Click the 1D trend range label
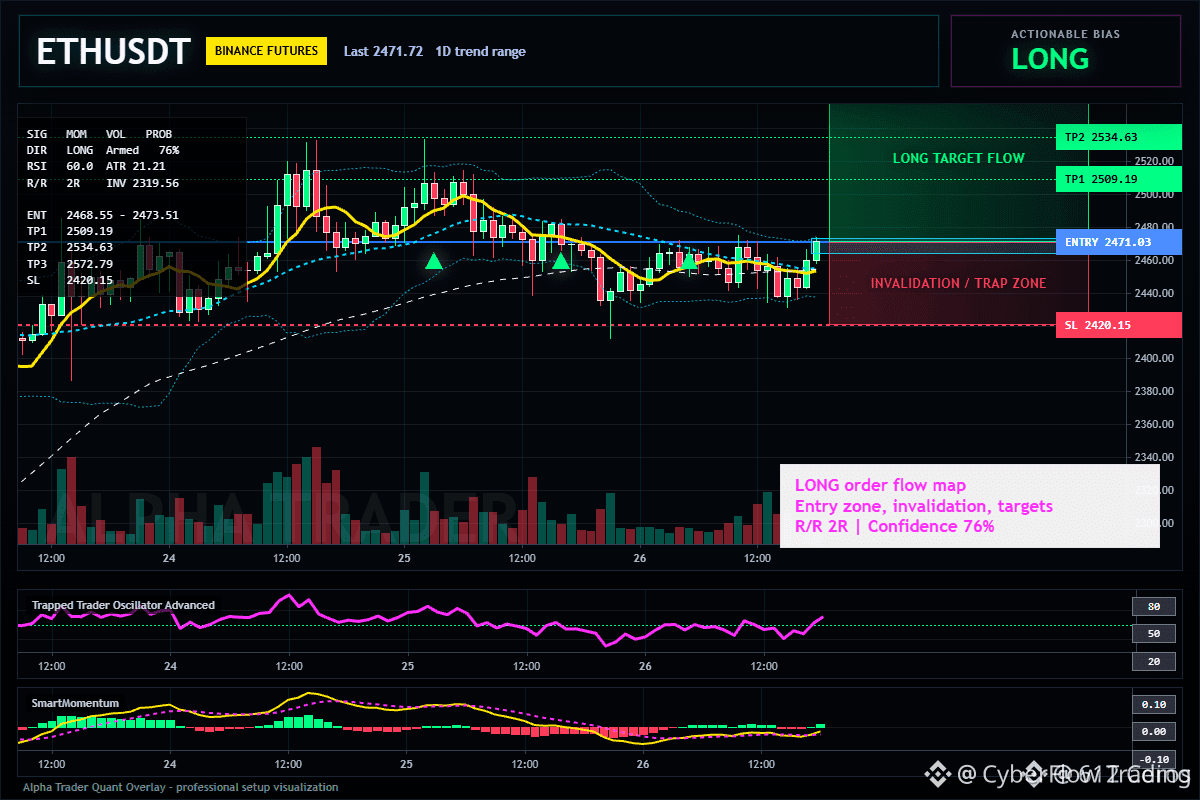 pyautogui.click(x=480, y=51)
